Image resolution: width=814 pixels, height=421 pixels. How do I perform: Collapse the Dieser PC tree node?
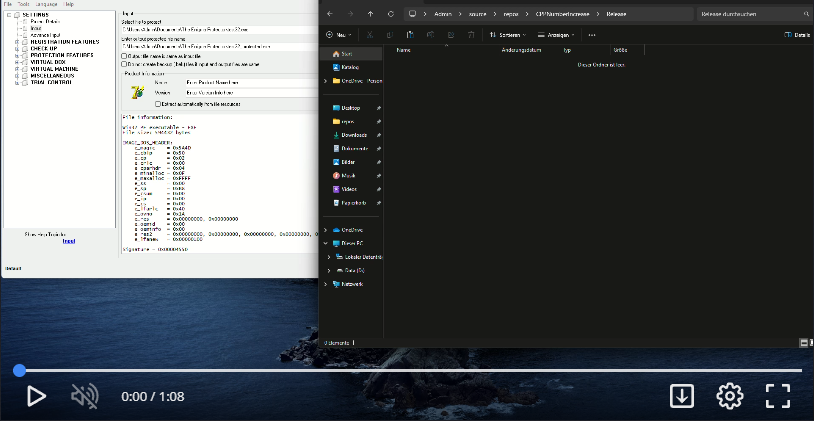click(x=325, y=243)
